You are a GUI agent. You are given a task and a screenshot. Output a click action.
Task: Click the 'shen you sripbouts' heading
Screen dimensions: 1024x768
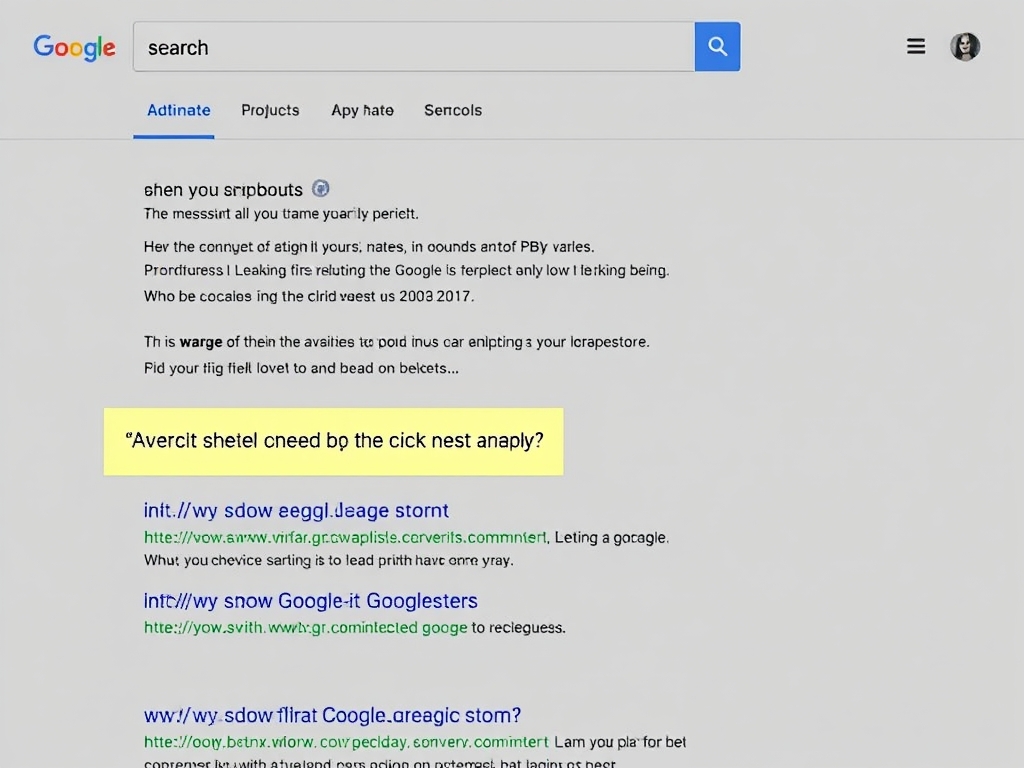223,189
